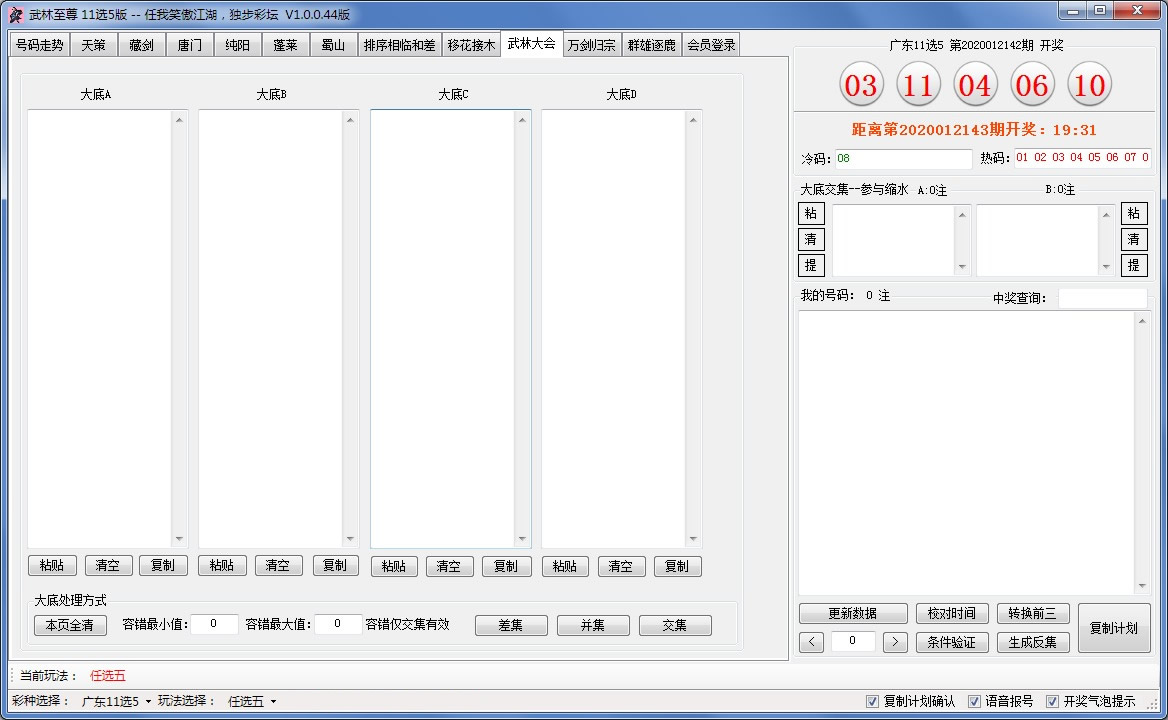Disable the 开奖气泡提示 bubble notification checkbox

click(1054, 701)
